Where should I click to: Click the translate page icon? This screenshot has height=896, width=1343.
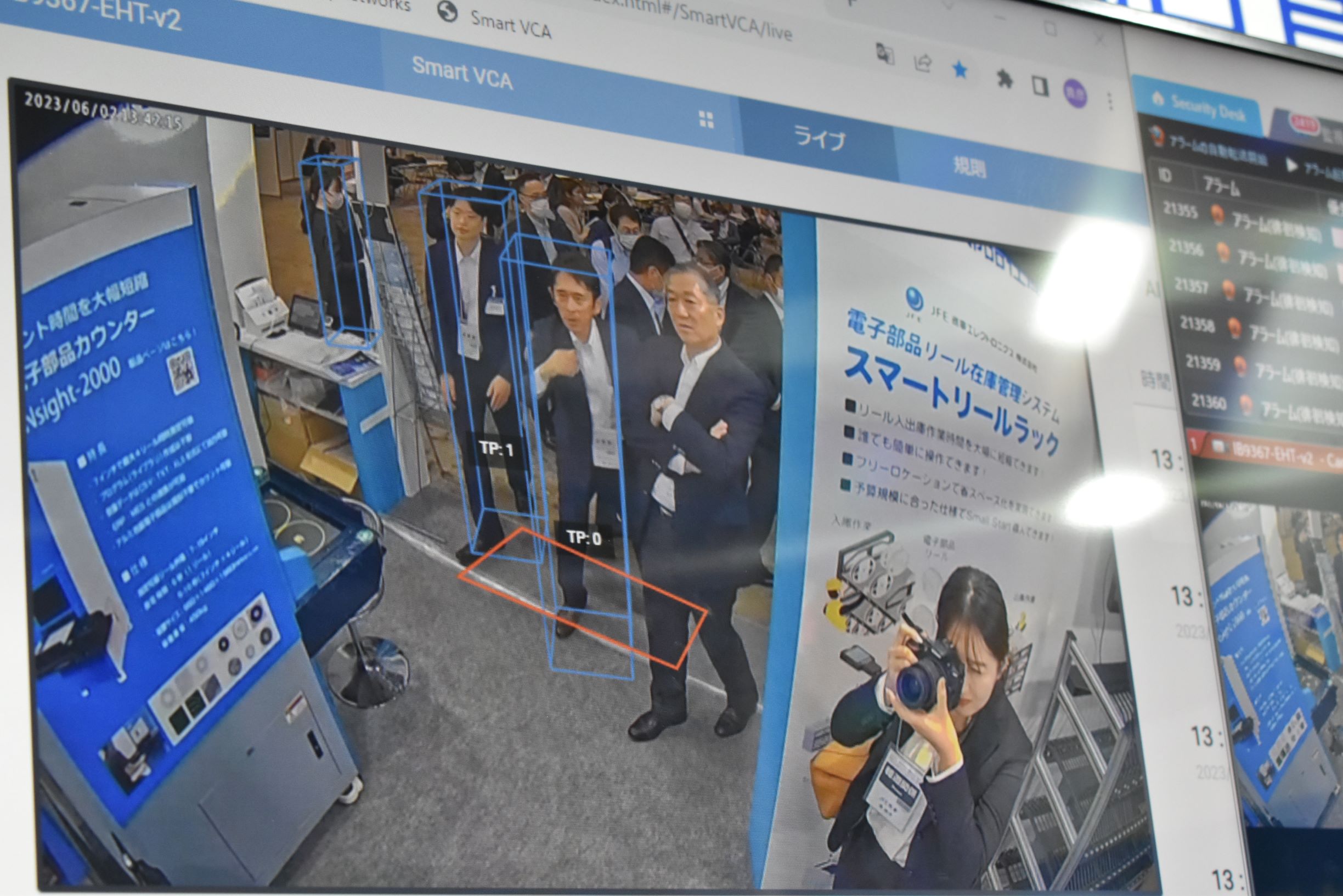click(884, 55)
